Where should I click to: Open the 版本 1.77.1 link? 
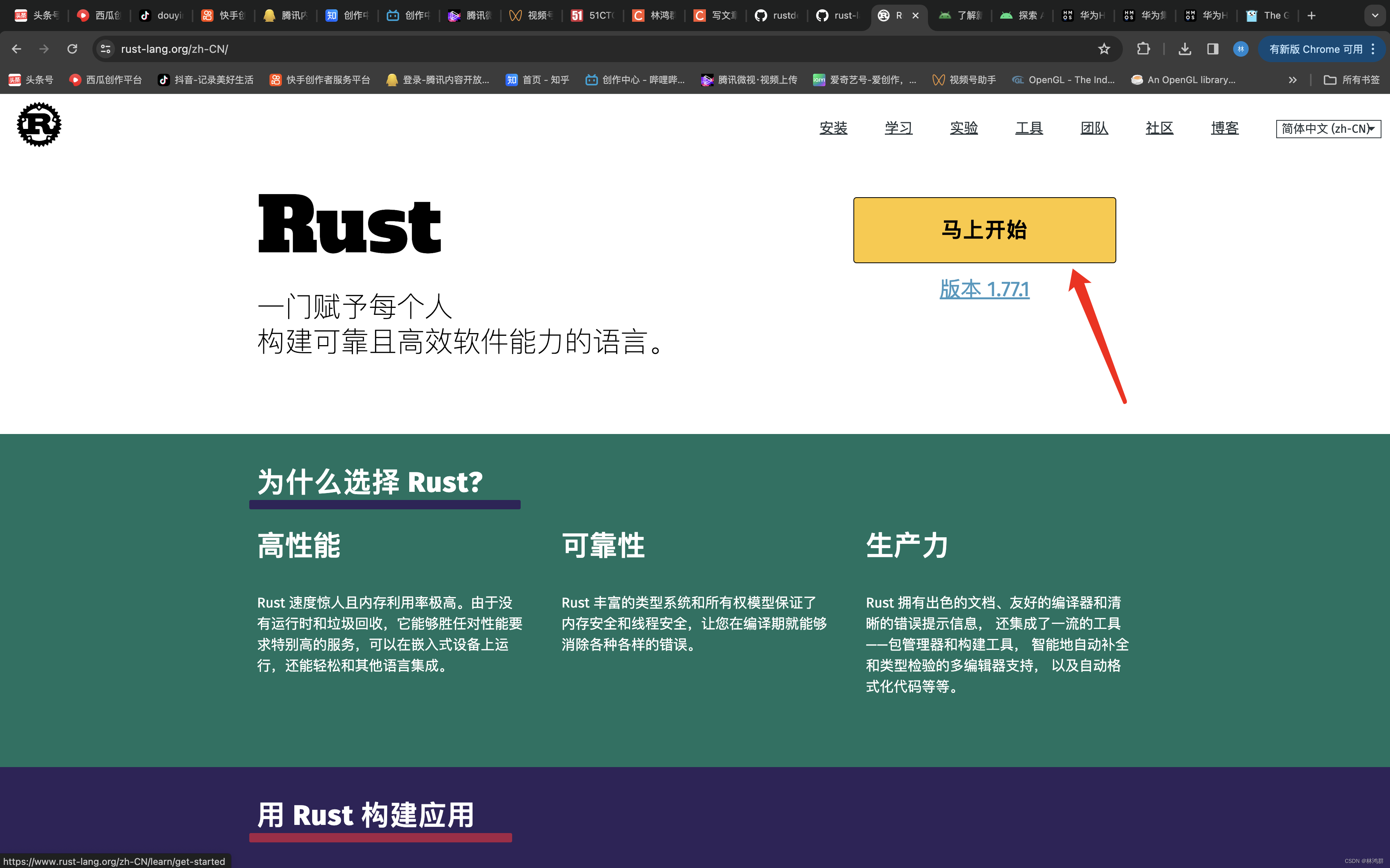984,289
